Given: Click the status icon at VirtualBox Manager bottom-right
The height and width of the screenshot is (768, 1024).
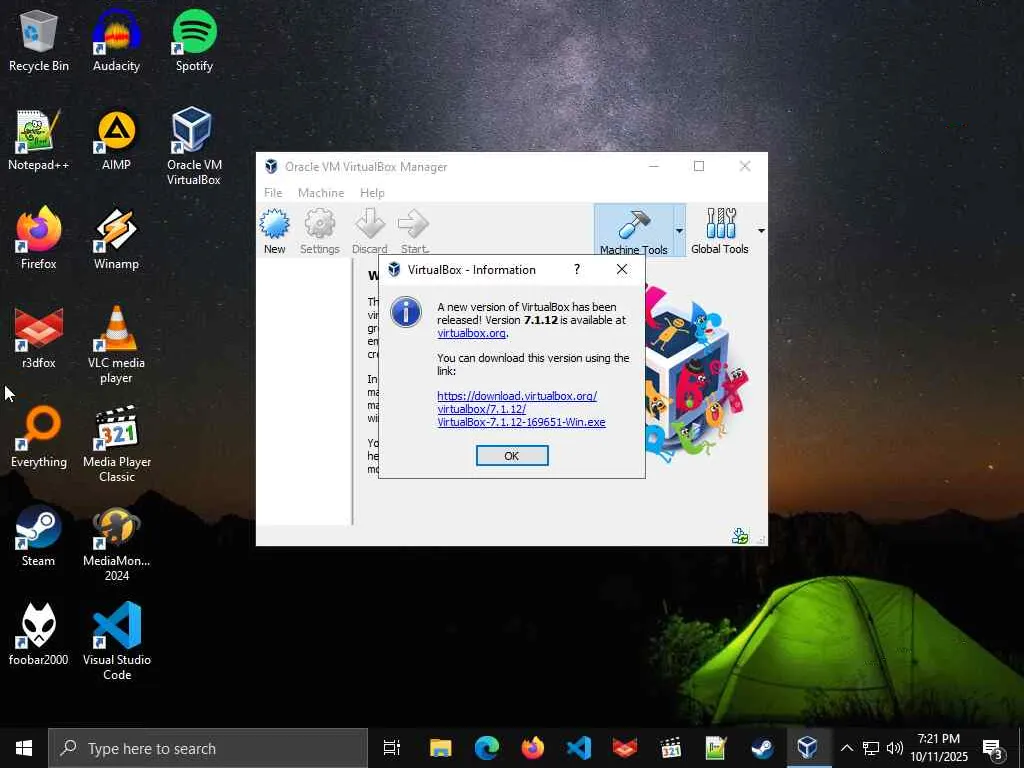Looking at the screenshot, I should pos(740,536).
